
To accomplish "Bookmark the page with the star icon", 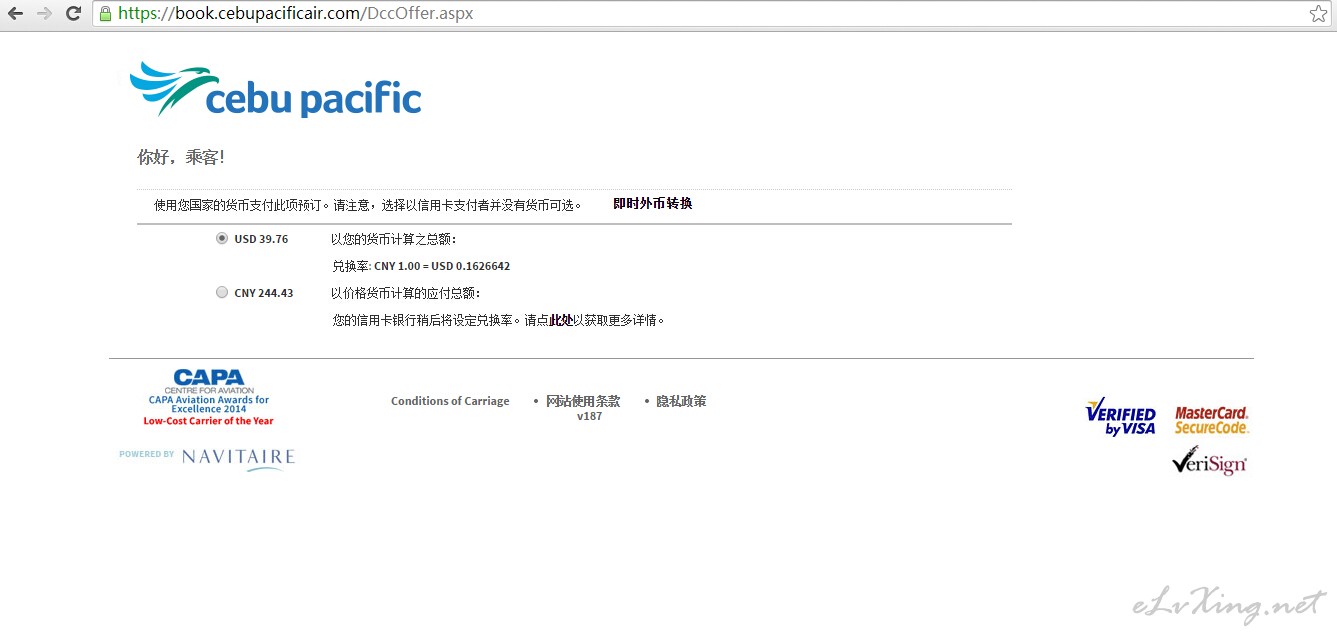I will [x=1318, y=14].
